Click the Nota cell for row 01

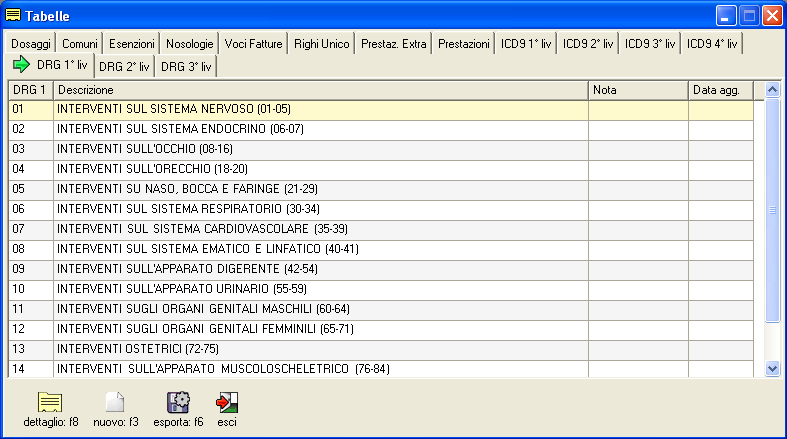coord(637,109)
